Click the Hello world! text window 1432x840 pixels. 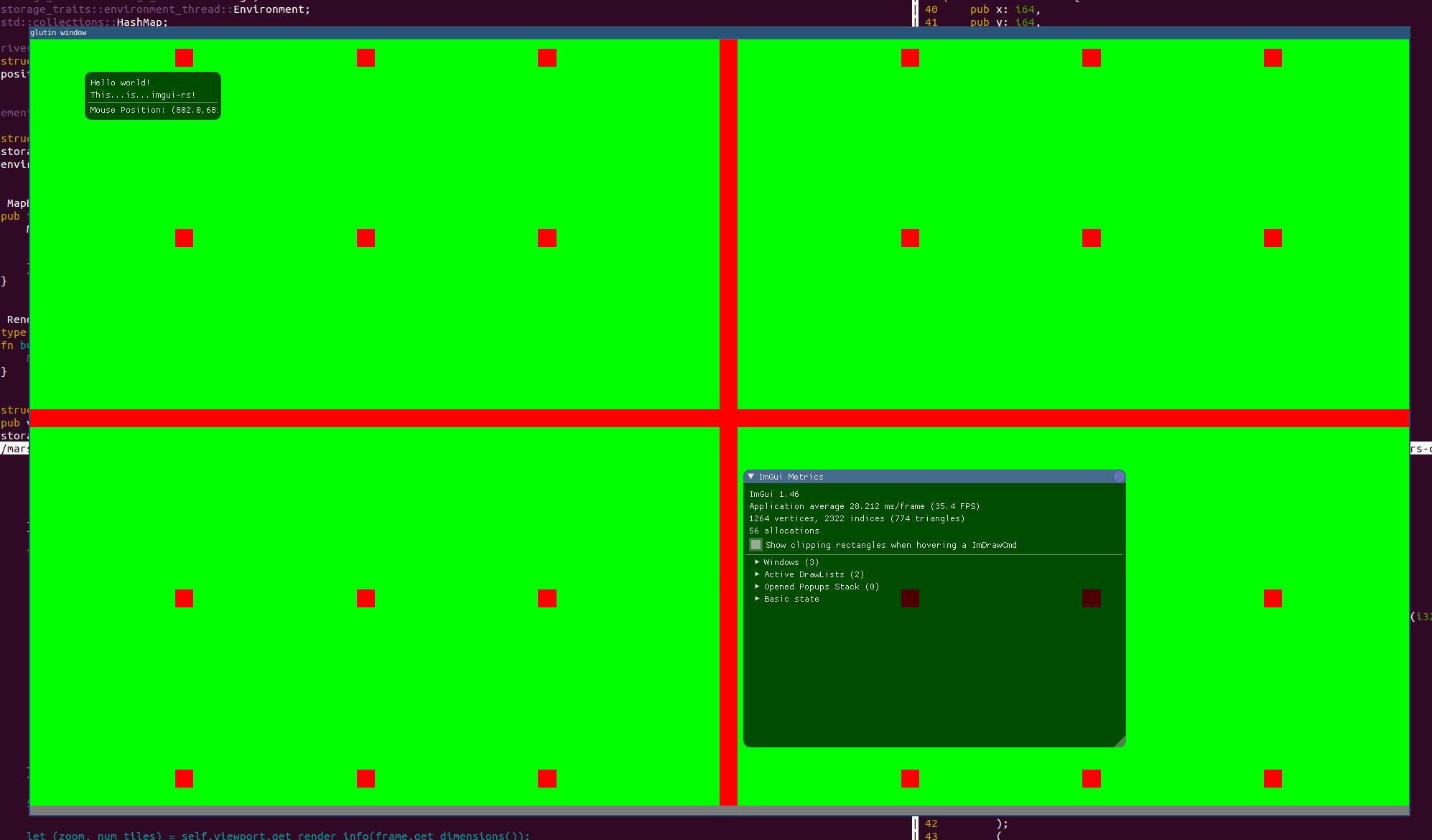(120, 83)
